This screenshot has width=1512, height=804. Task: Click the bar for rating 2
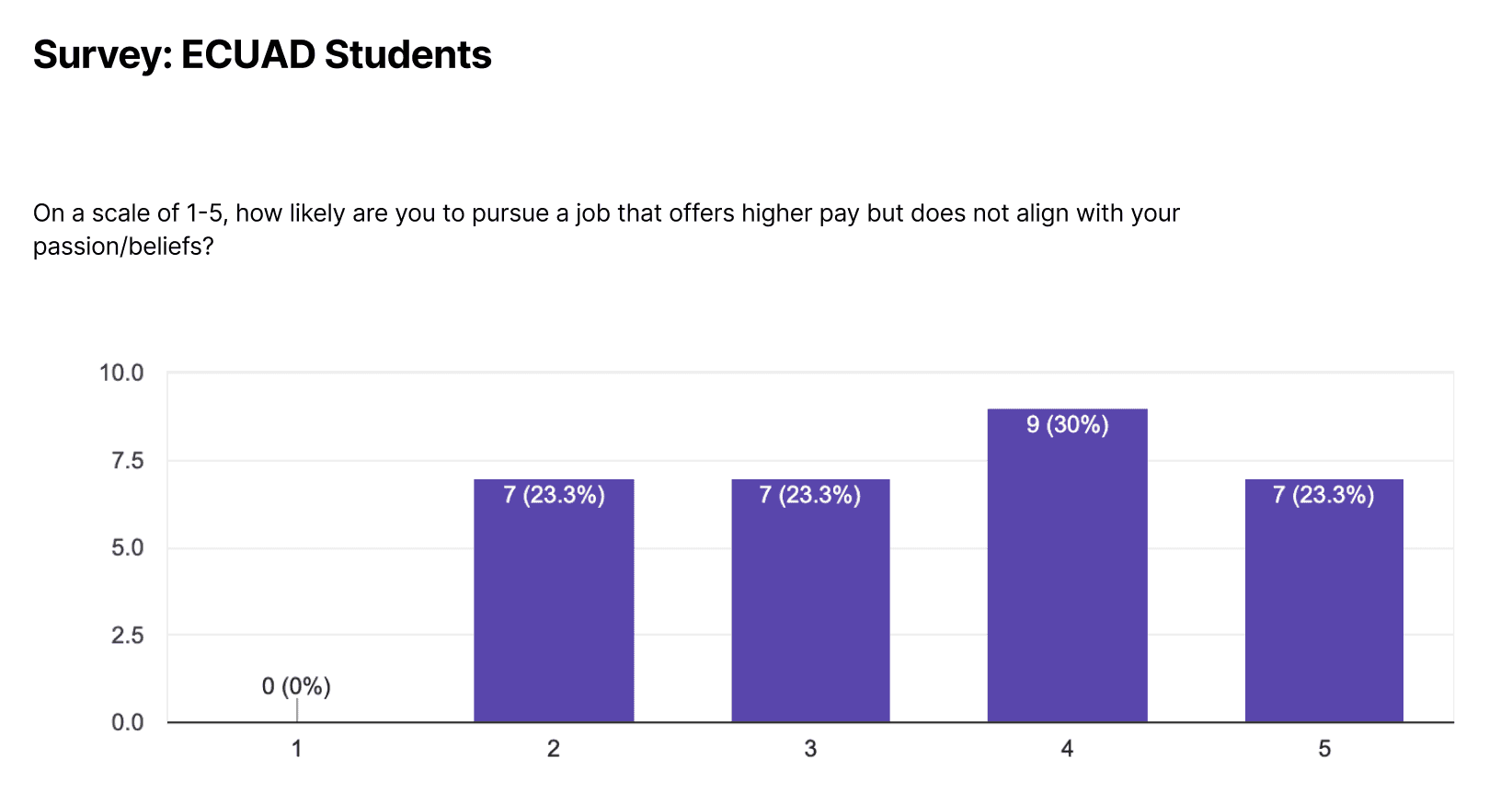coord(554,600)
